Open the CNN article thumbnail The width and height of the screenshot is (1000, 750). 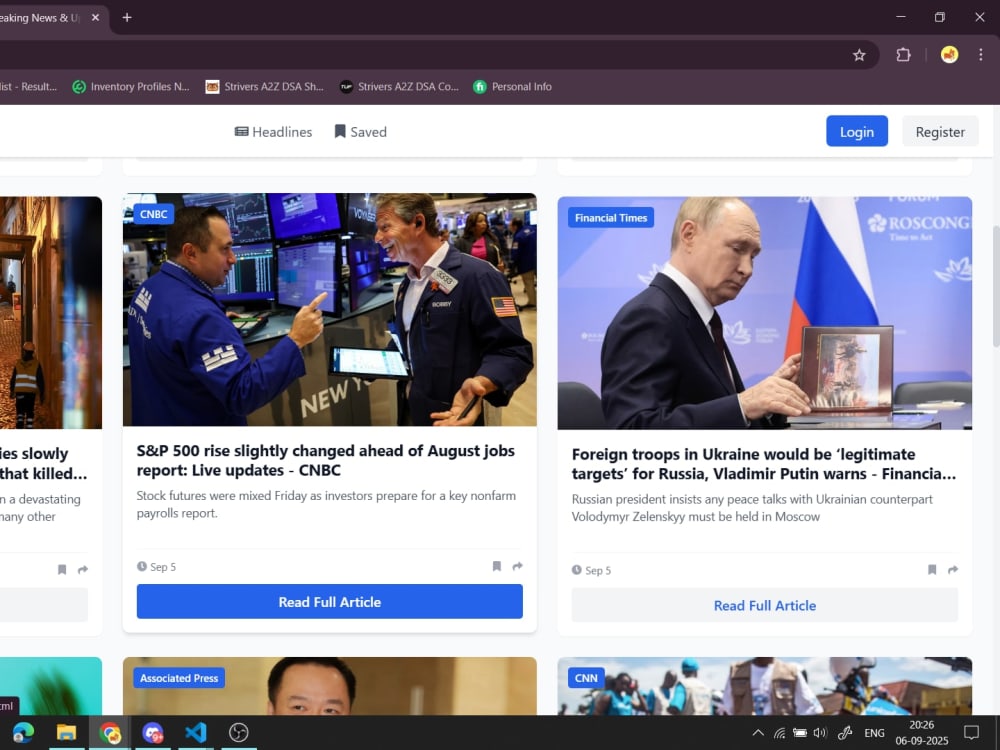click(x=765, y=686)
